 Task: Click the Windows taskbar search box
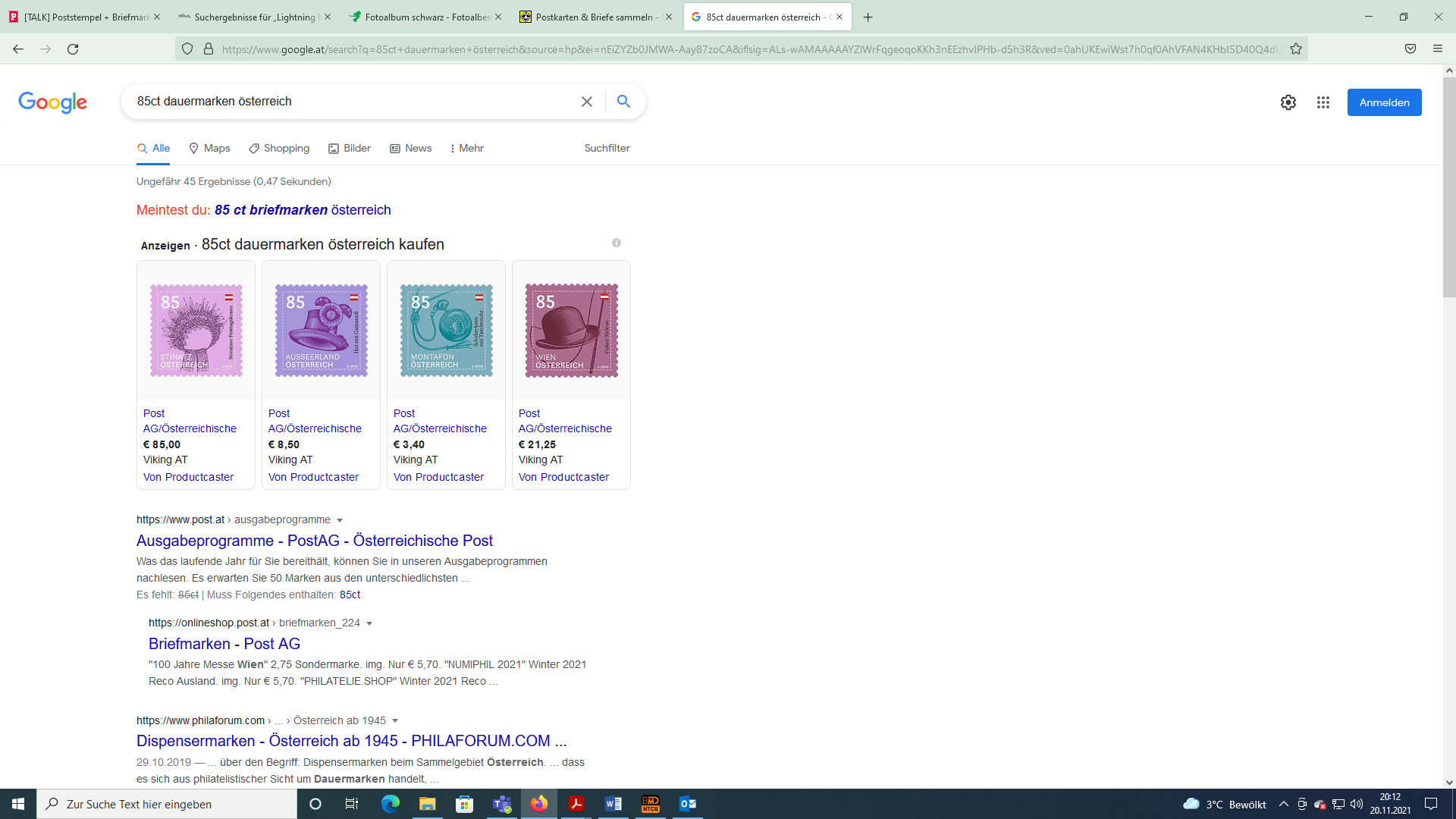(x=167, y=804)
